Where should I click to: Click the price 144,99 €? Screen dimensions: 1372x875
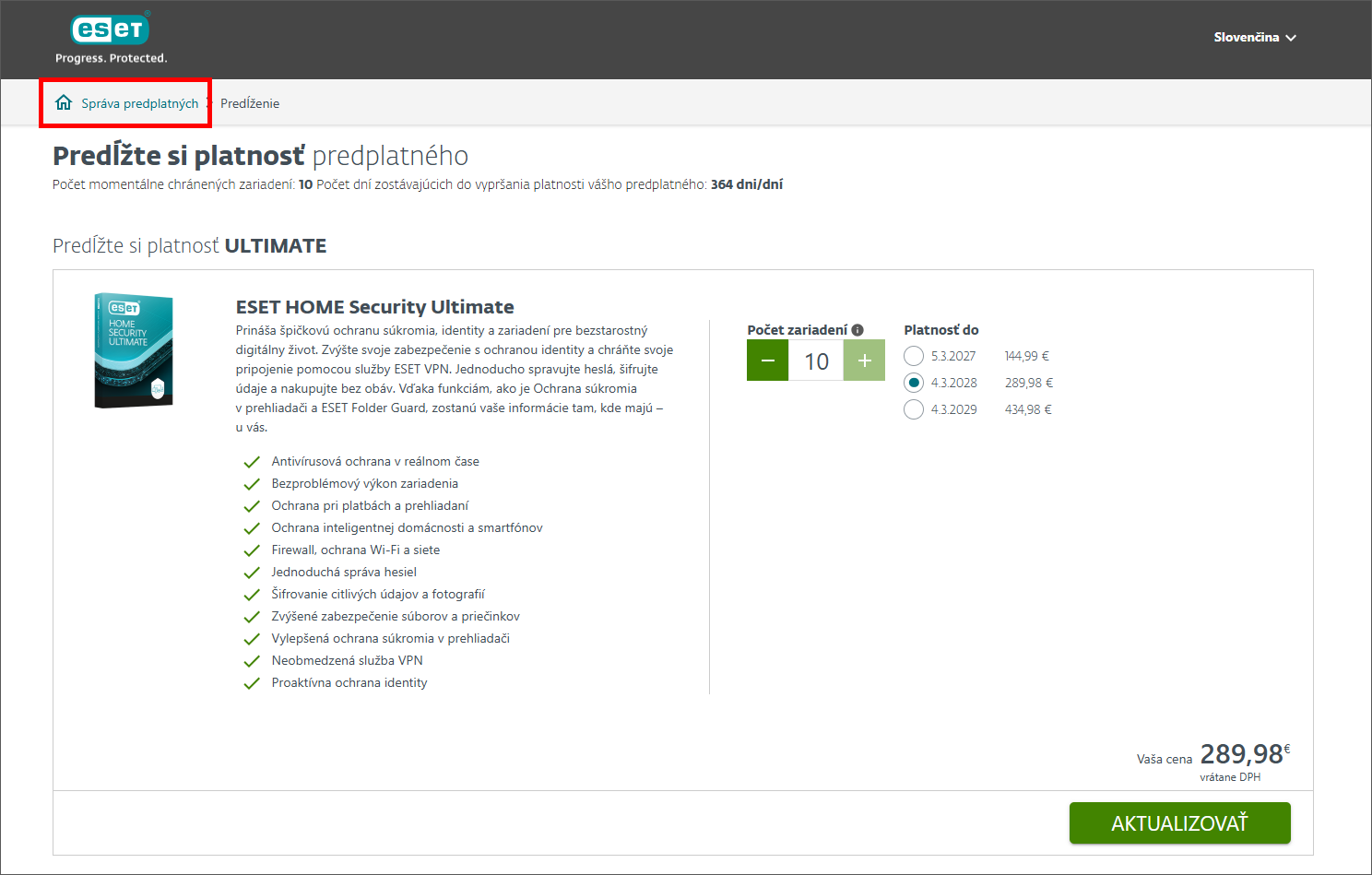[1026, 356]
